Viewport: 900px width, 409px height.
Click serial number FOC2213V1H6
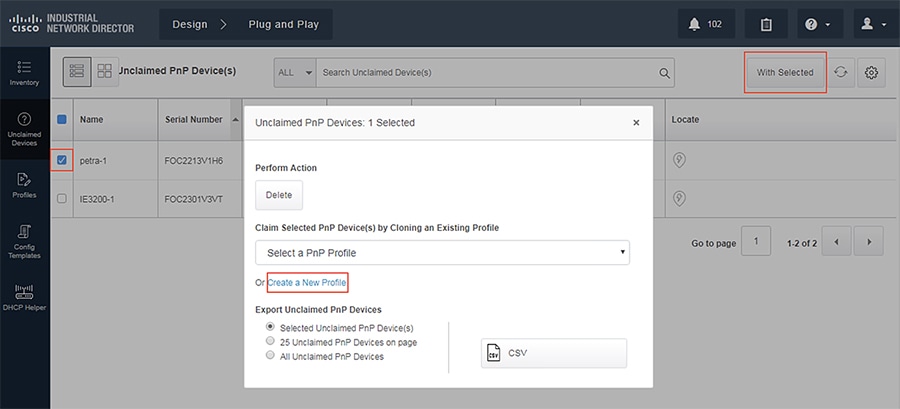(194, 161)
